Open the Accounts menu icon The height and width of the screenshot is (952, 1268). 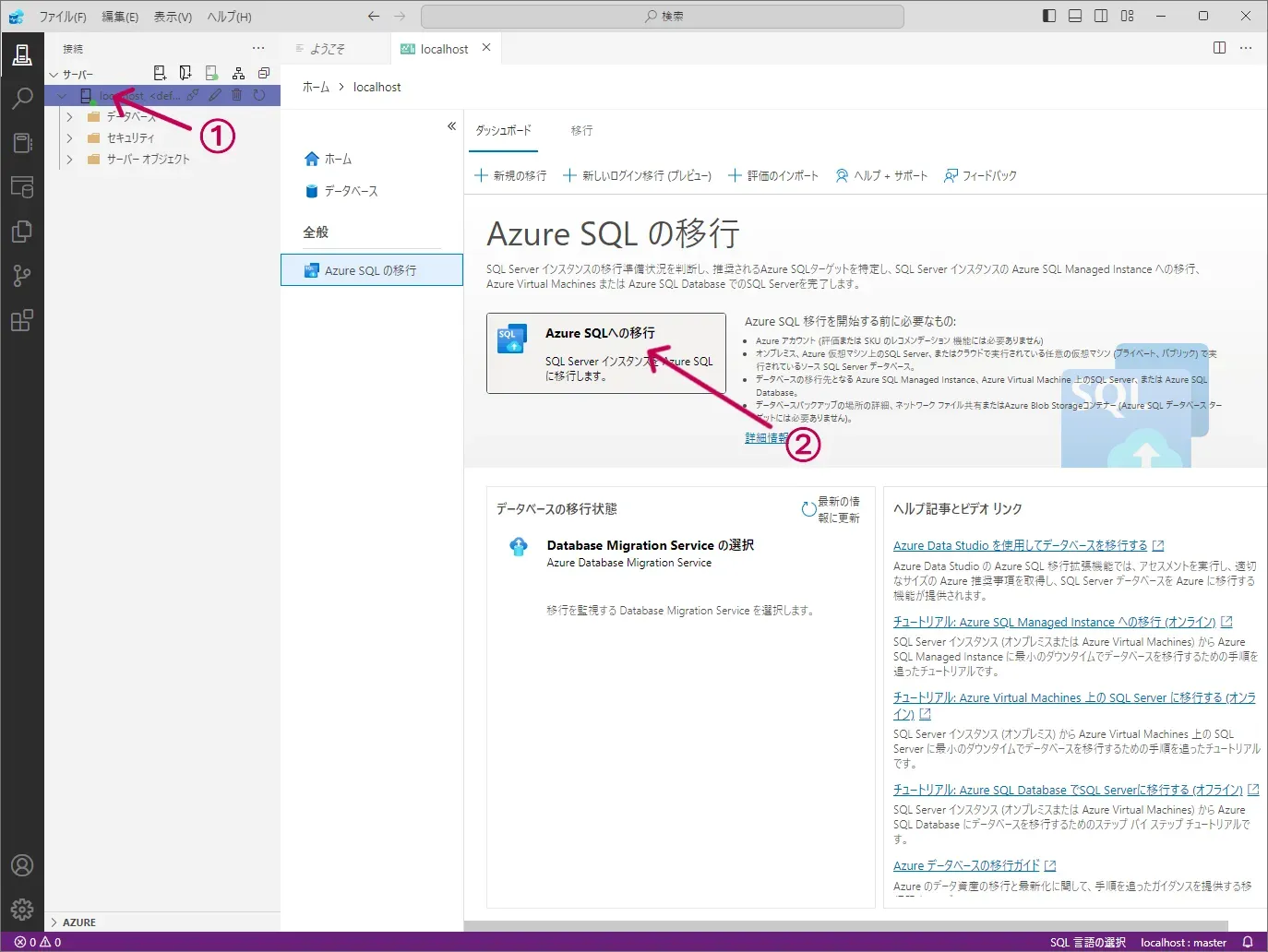(x=22, y=865)
